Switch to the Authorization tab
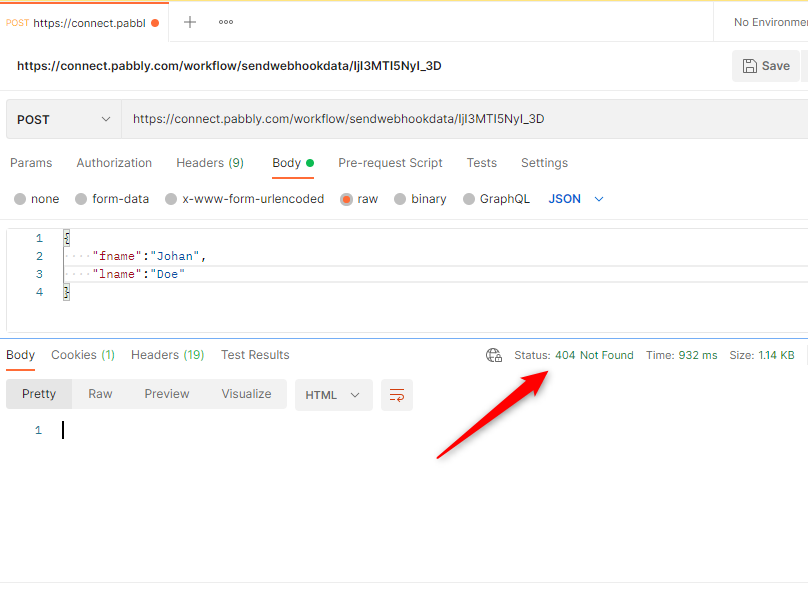 pos(114,163)
